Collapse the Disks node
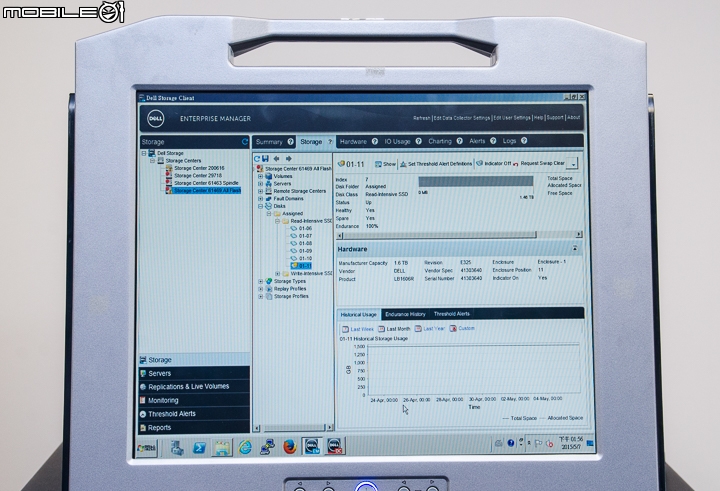 point(260,206)
